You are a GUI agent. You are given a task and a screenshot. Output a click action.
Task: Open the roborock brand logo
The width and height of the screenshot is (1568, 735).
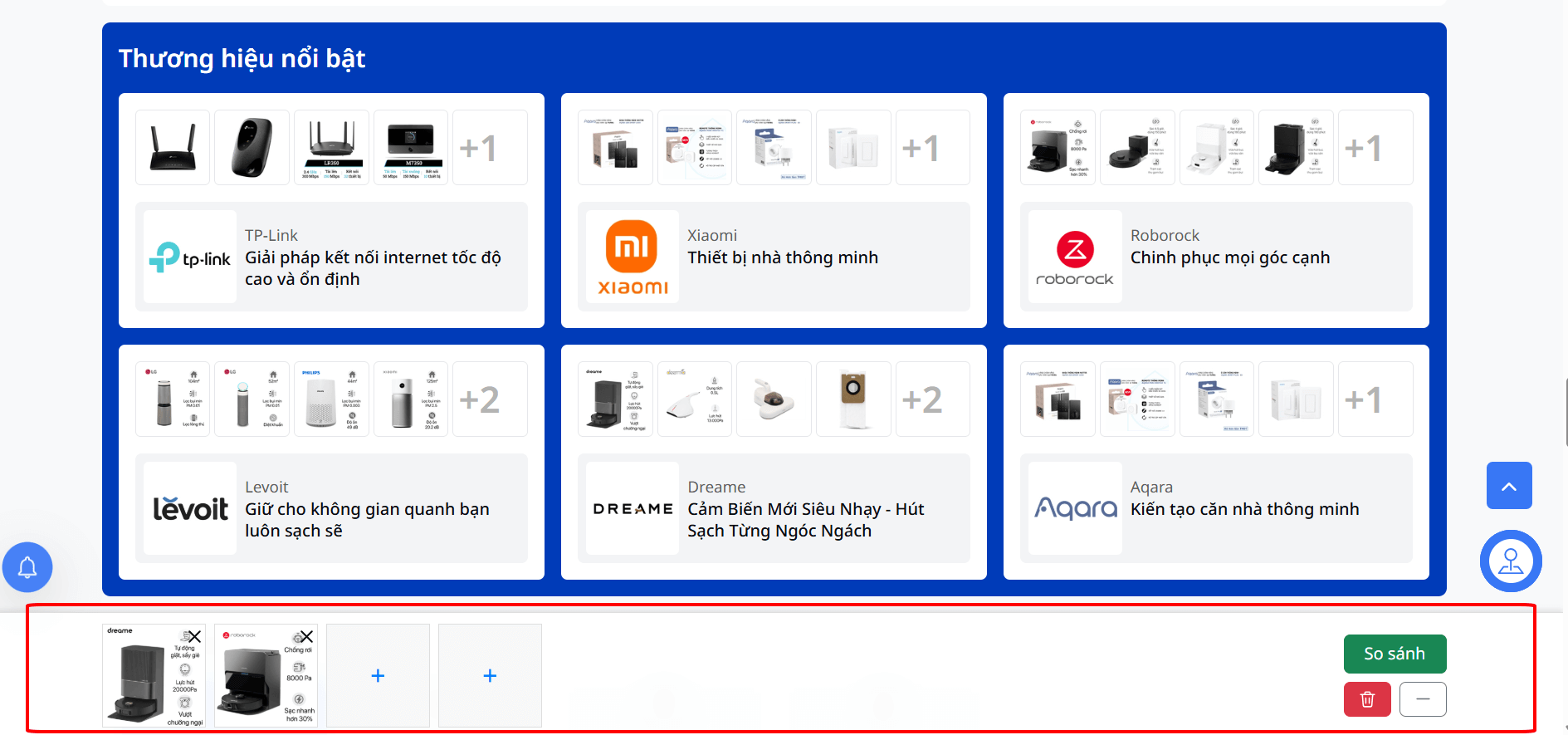(1075, 257)
